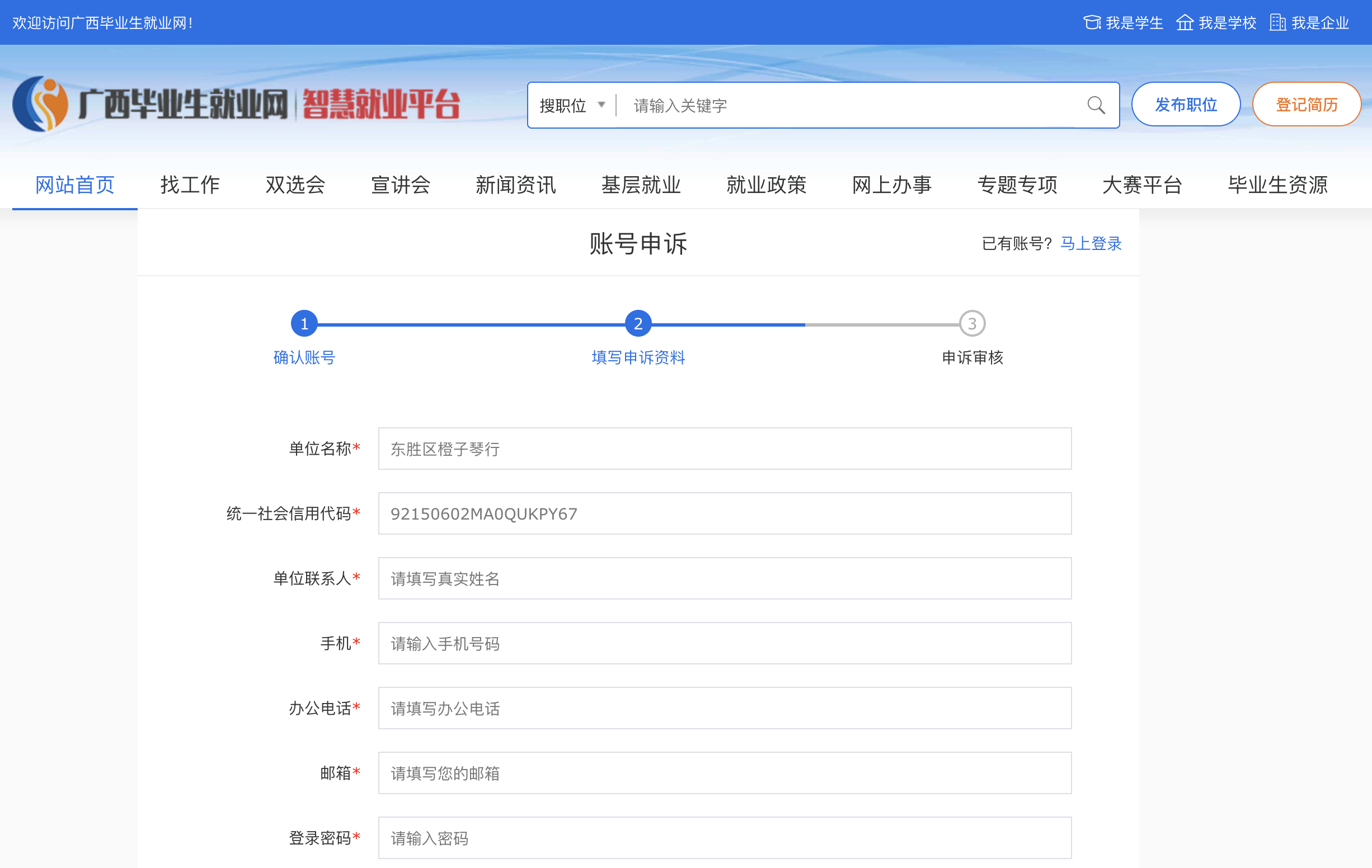1372x868 pixels.
Task: Click into the 邮箱 email field
Action: coord(724,773)
